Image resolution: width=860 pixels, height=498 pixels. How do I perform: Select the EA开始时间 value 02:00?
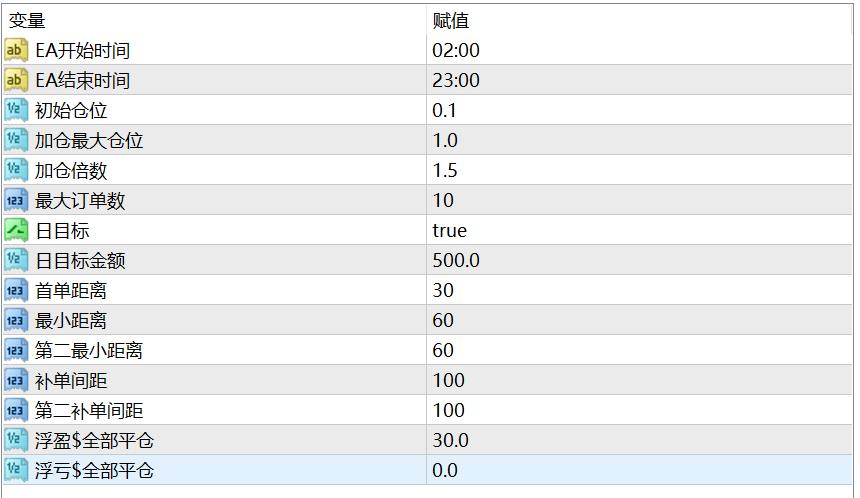(x=456, y=50)
